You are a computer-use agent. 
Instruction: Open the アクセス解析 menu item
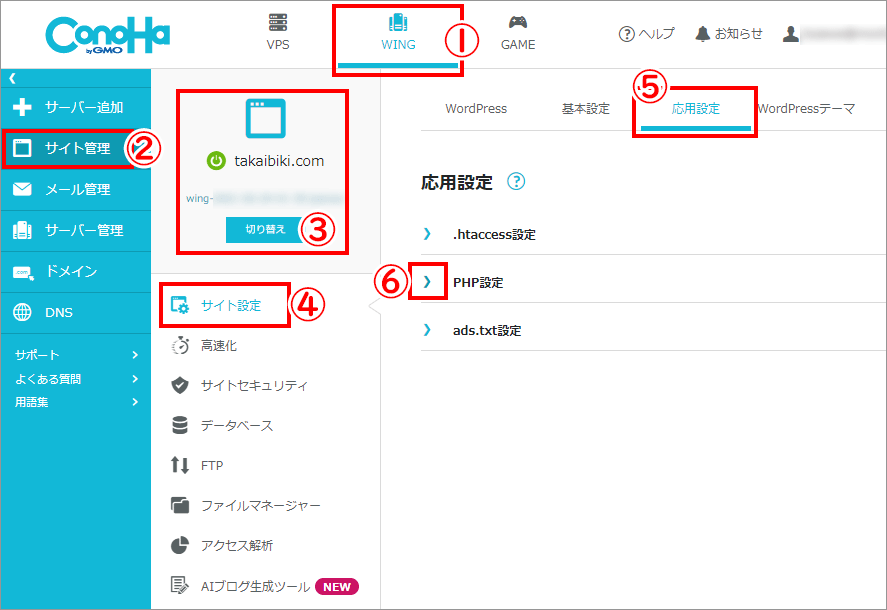237,545
